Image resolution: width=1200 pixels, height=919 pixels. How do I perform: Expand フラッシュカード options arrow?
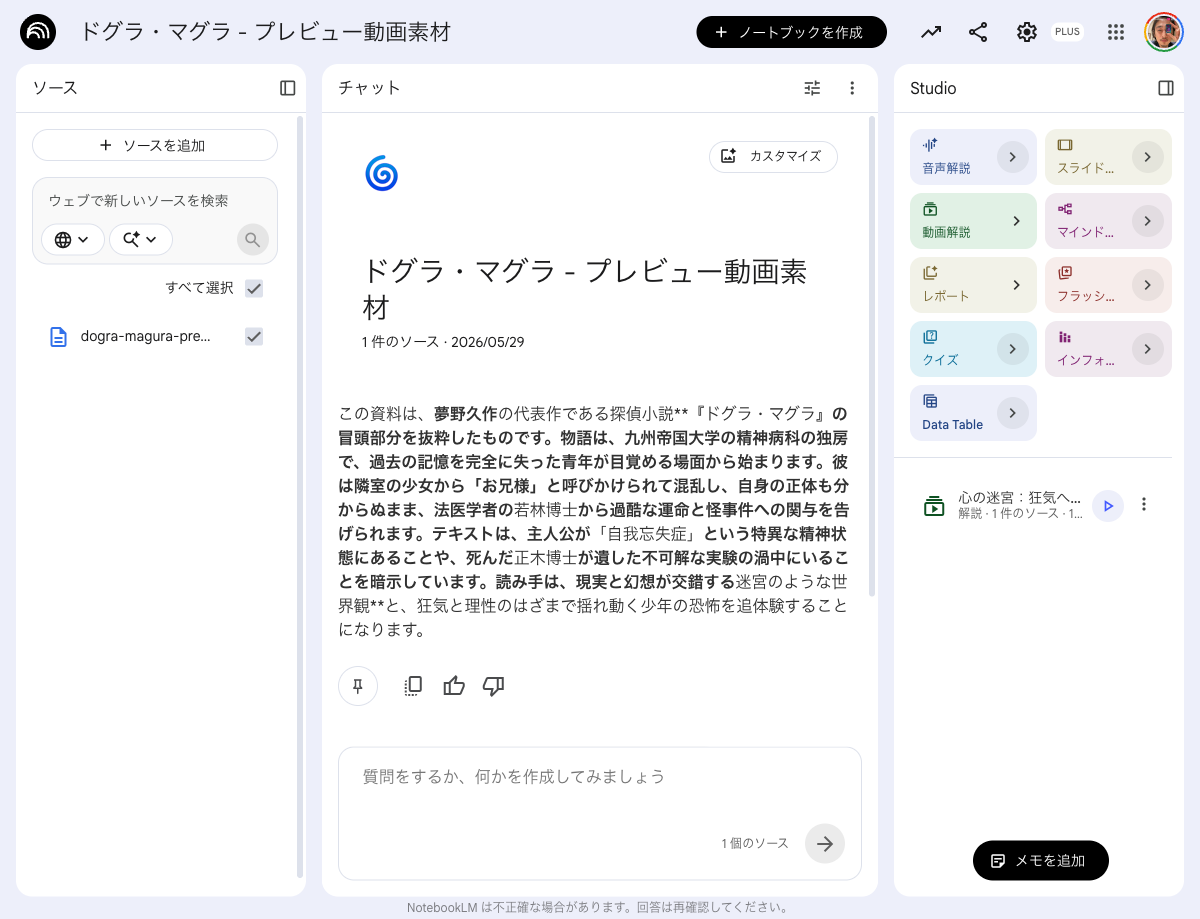pos(1148,285)
